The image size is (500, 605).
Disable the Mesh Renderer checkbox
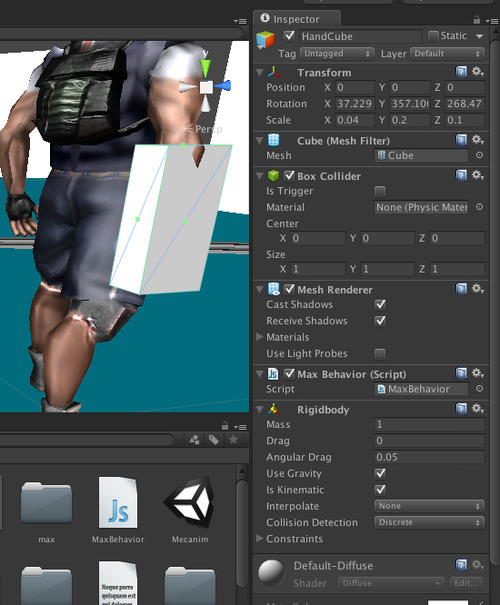289,289
